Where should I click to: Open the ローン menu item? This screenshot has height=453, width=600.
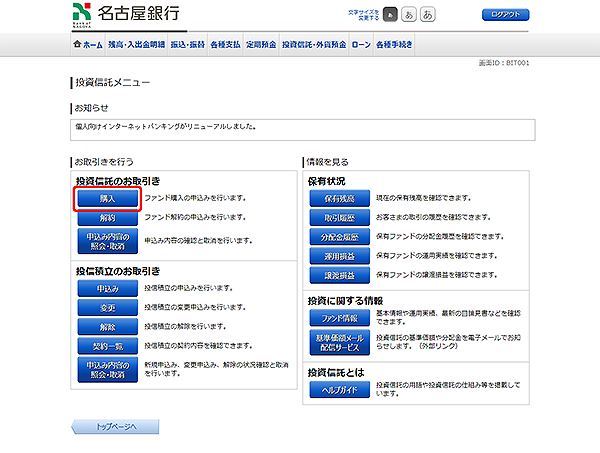tap(361, 45)
